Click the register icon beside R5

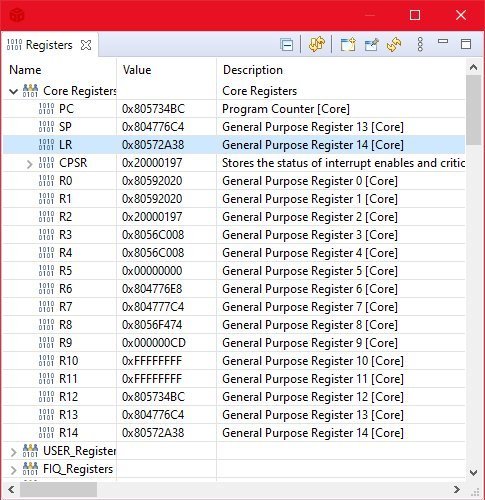click(x=46, y=271)
